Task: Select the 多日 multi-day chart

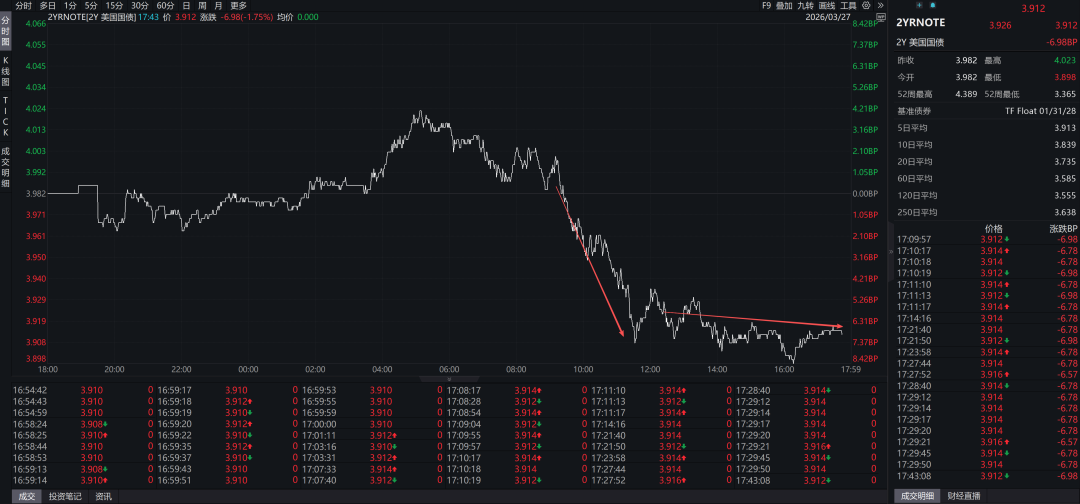Action: click(x=48, y=5)
